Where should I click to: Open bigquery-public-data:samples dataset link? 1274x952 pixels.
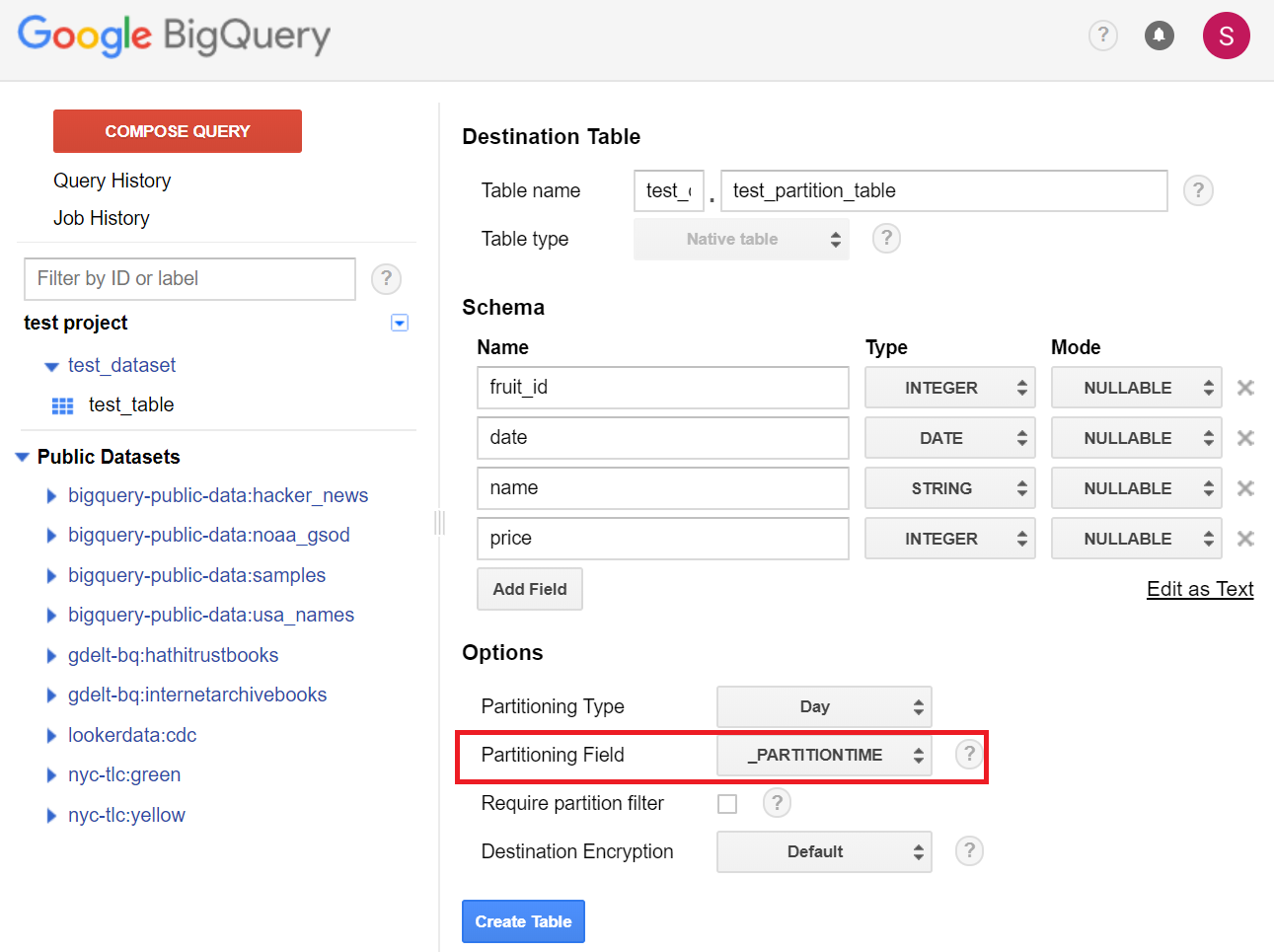196,575
